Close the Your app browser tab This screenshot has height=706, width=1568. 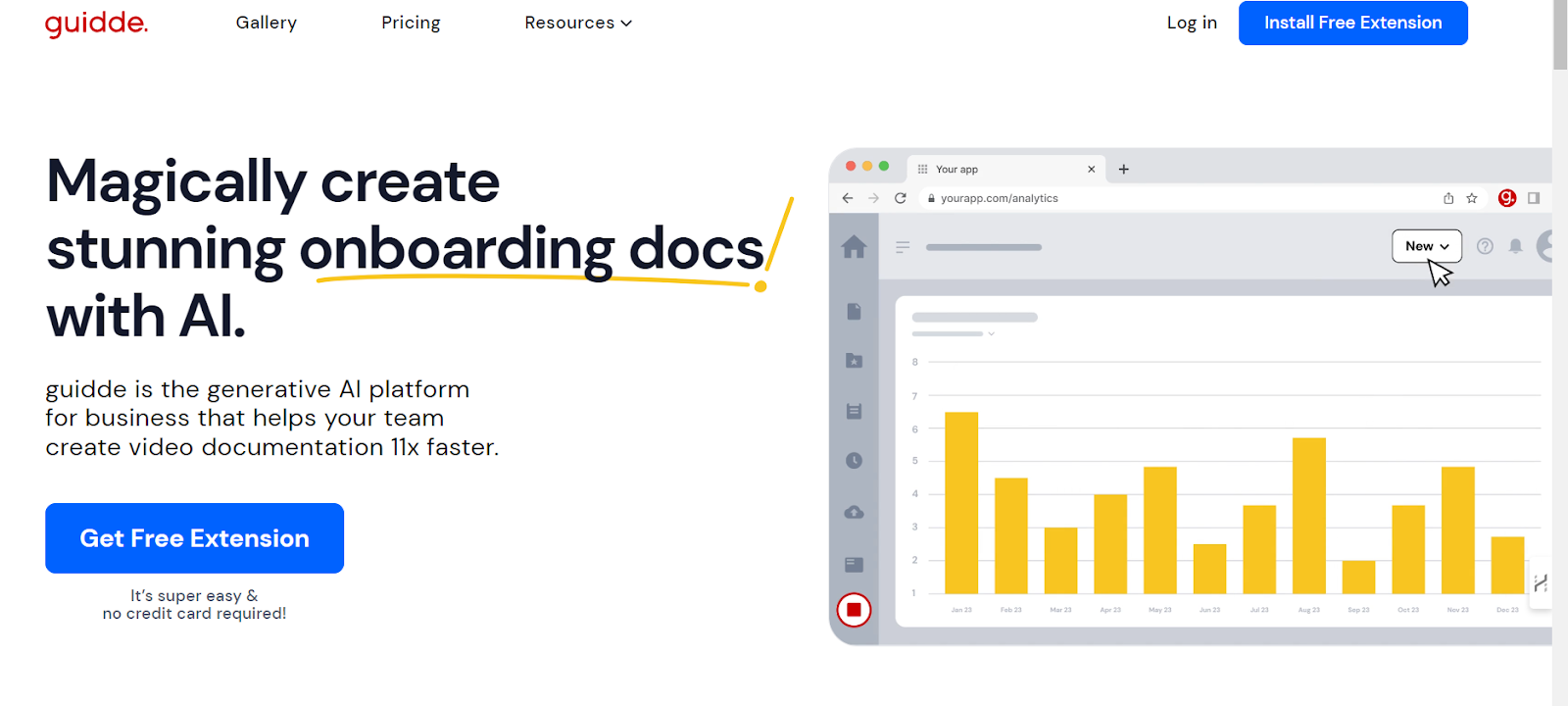(1091, 170)
